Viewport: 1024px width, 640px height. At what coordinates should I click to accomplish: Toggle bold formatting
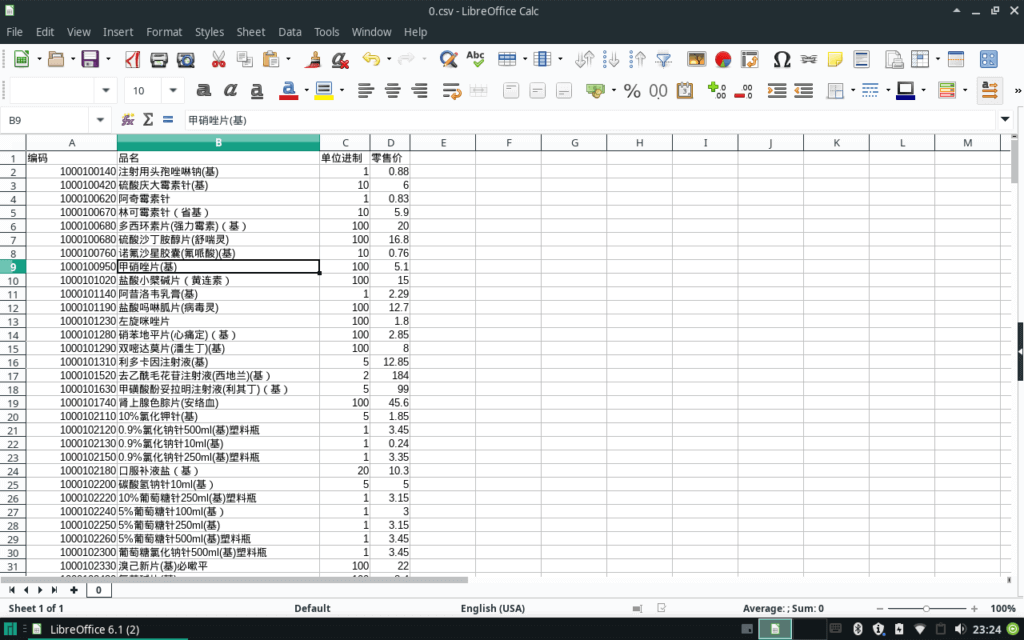[x=204, y=90]
